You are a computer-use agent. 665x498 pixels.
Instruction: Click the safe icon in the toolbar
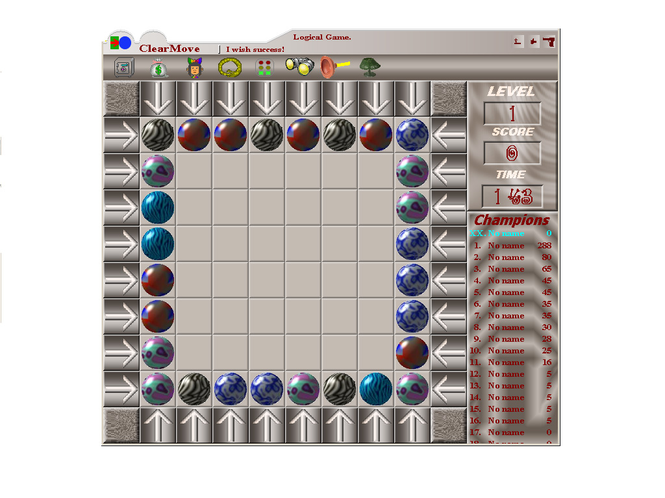pyautogui.click(x=123, y=68)
